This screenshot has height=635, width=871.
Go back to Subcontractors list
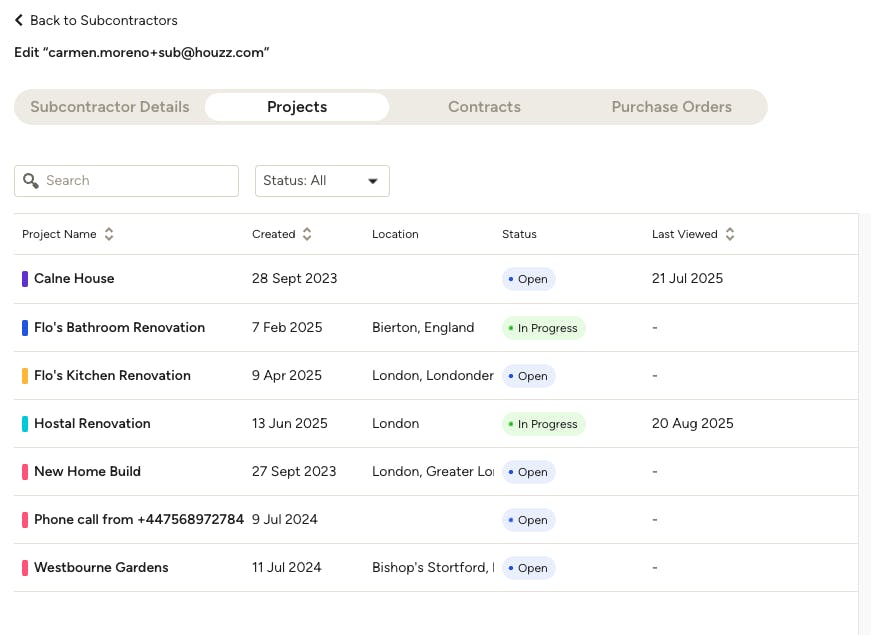(103, 20)
